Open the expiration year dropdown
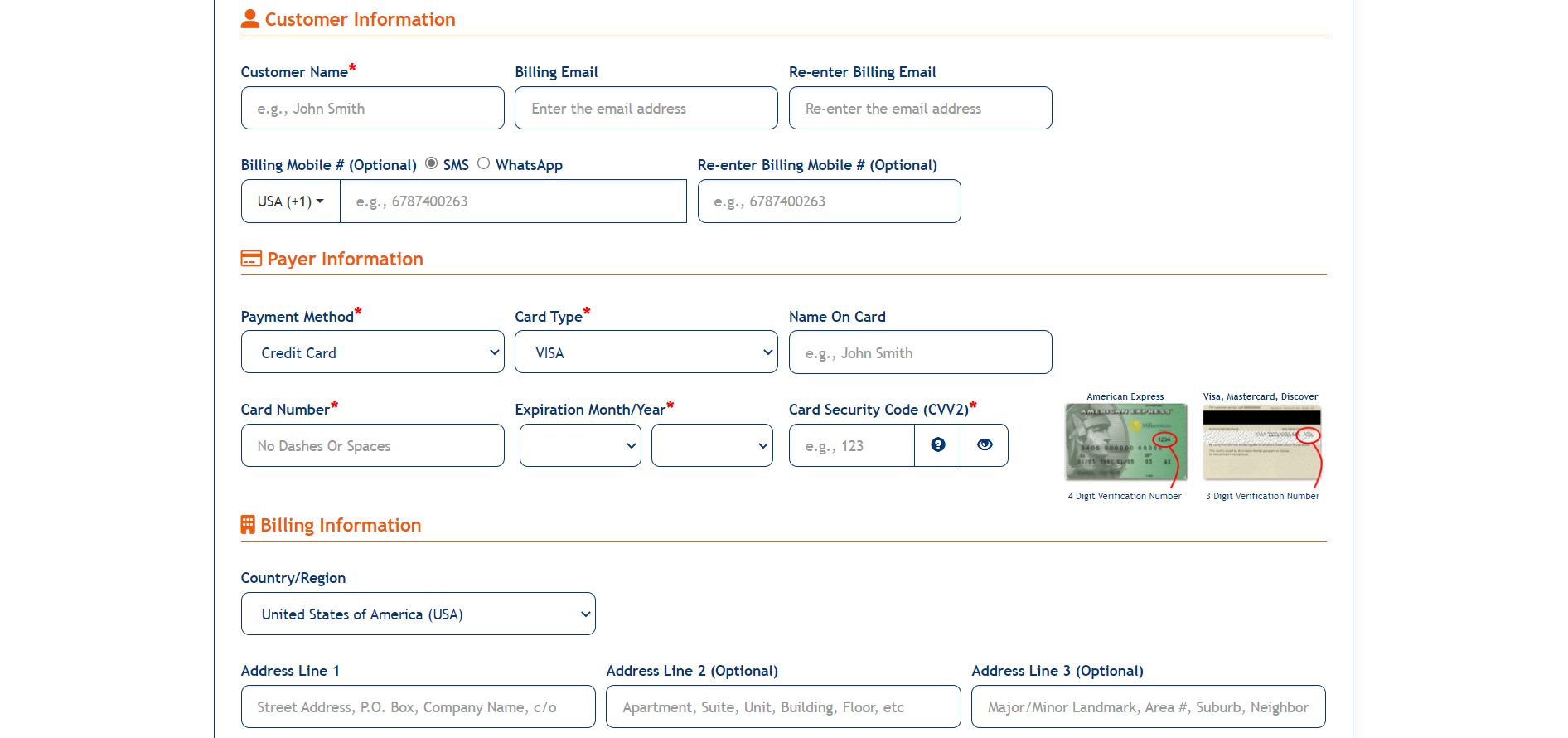The image size is (1568, 738). [x=712, y=445]
